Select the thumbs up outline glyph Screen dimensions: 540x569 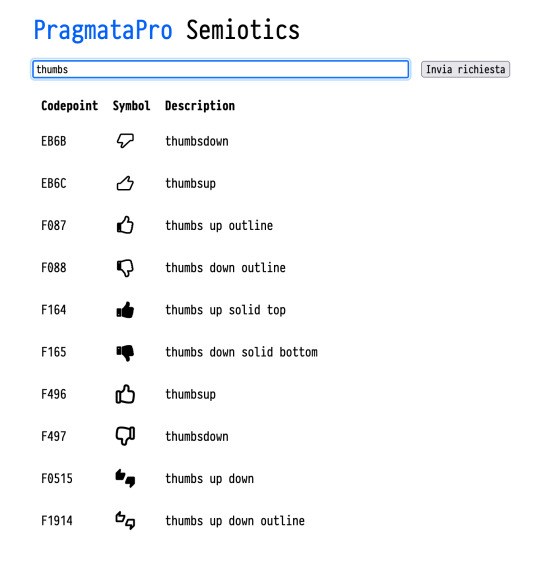tap(125, 225)
